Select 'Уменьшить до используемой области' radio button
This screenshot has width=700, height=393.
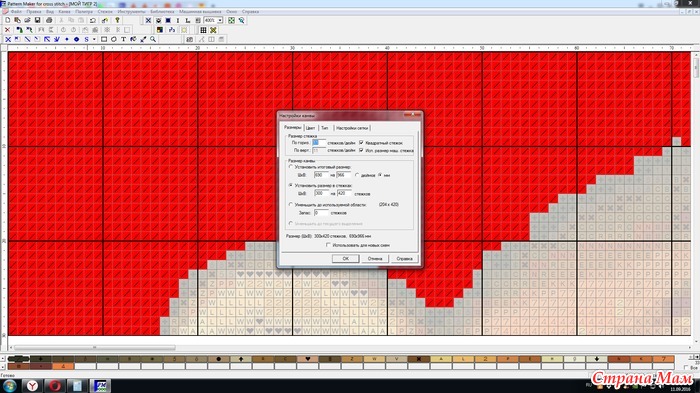(x=291, y=204)
